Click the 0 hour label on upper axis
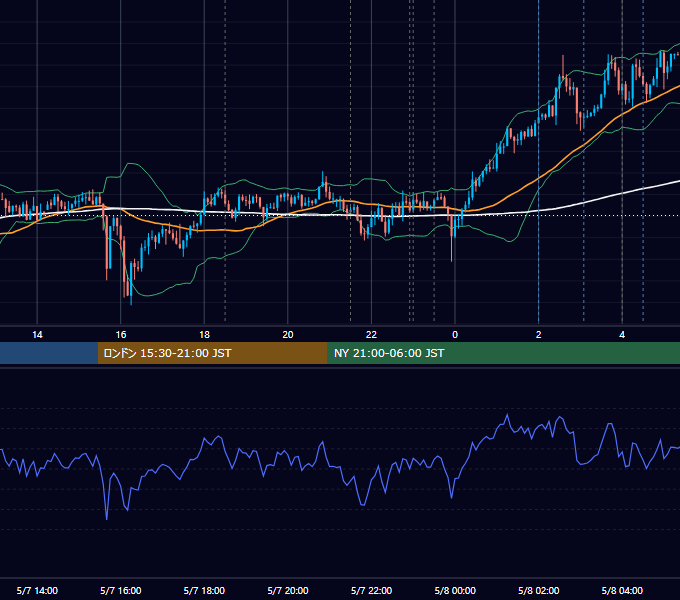Screen dimensions: 680x600 click(455, 335)
